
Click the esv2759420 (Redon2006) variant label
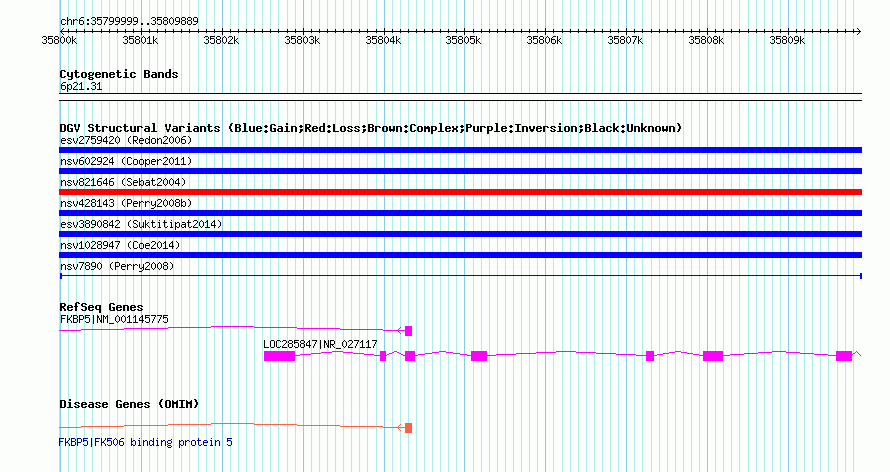tap(126, 140)
